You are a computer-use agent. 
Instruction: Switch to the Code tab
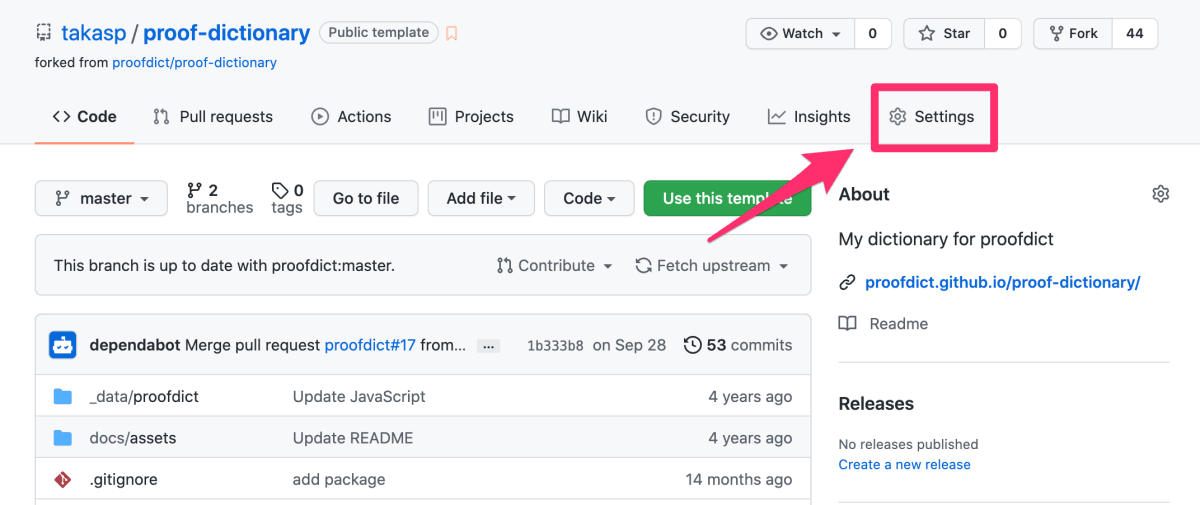[85, 117]
